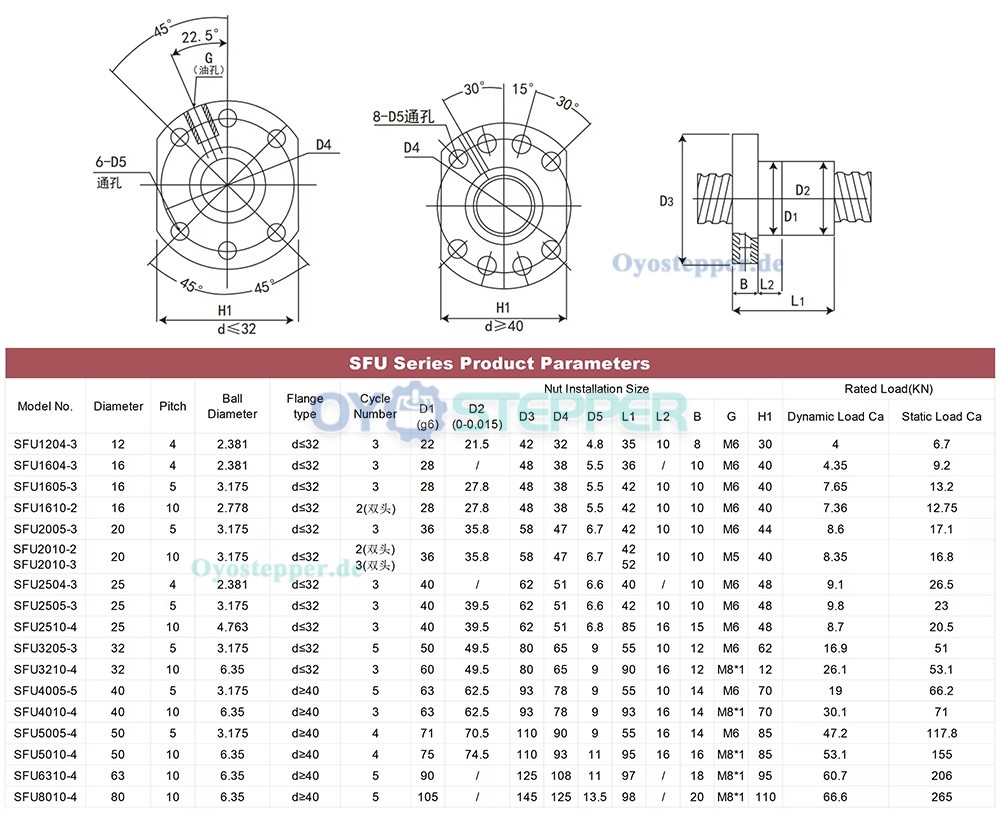
Task: Select the SFU1204-3 model row label
Action: tap(45, 443)
